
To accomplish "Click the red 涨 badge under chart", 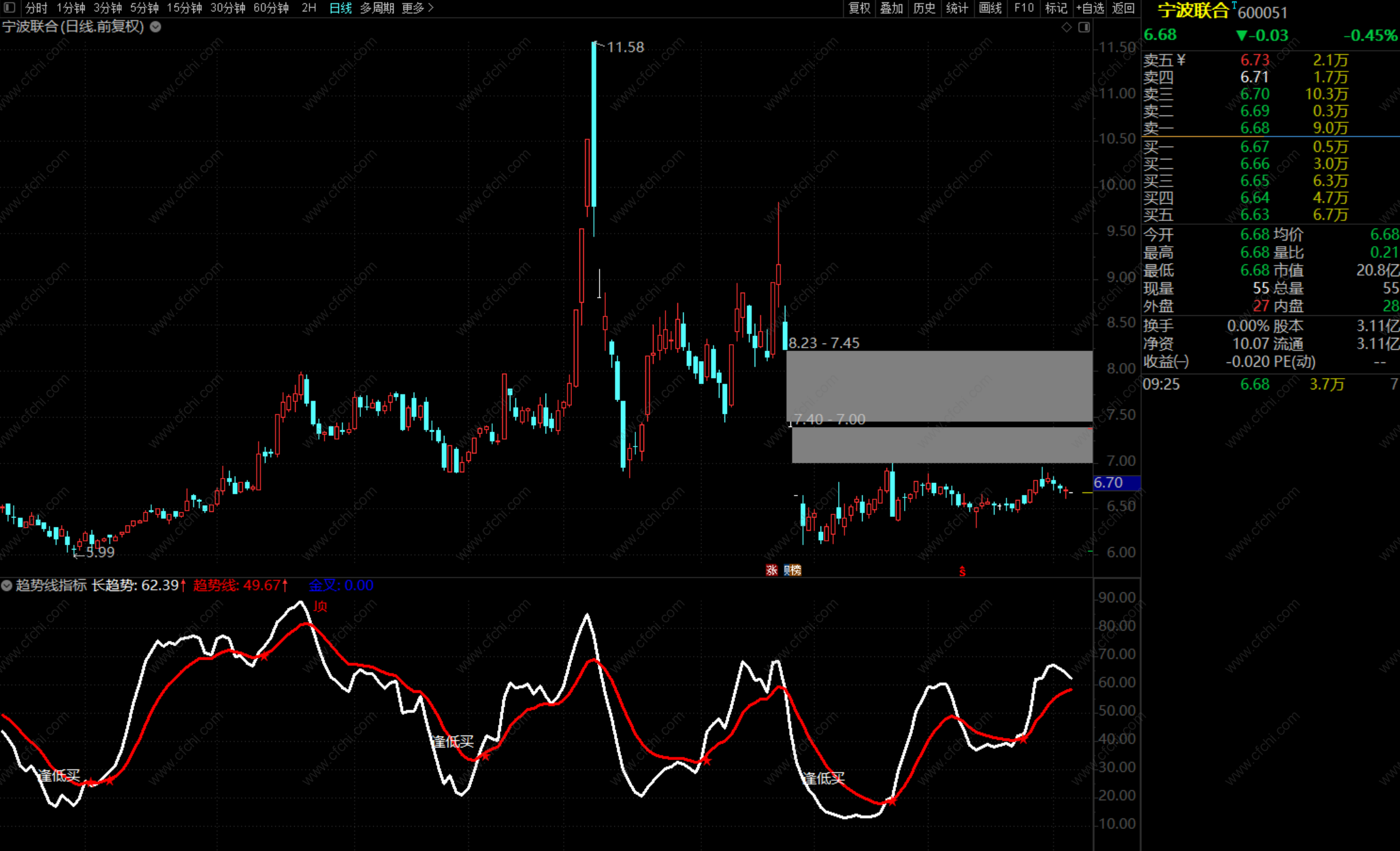I will click(x=772, y=570).
